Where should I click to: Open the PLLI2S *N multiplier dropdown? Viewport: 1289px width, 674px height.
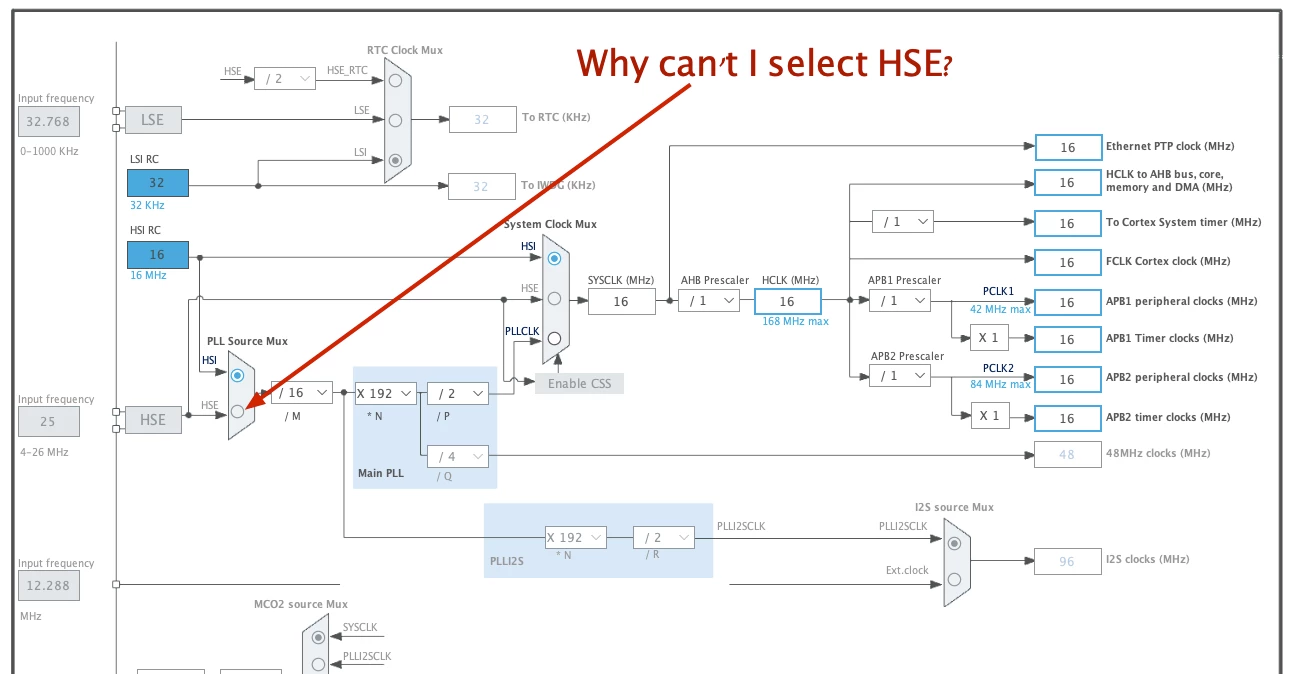pos(576,537)
